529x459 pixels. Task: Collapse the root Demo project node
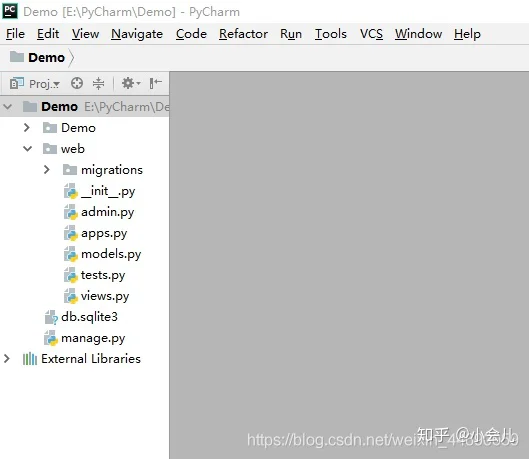pyautogui.click(x=7, y=107)
